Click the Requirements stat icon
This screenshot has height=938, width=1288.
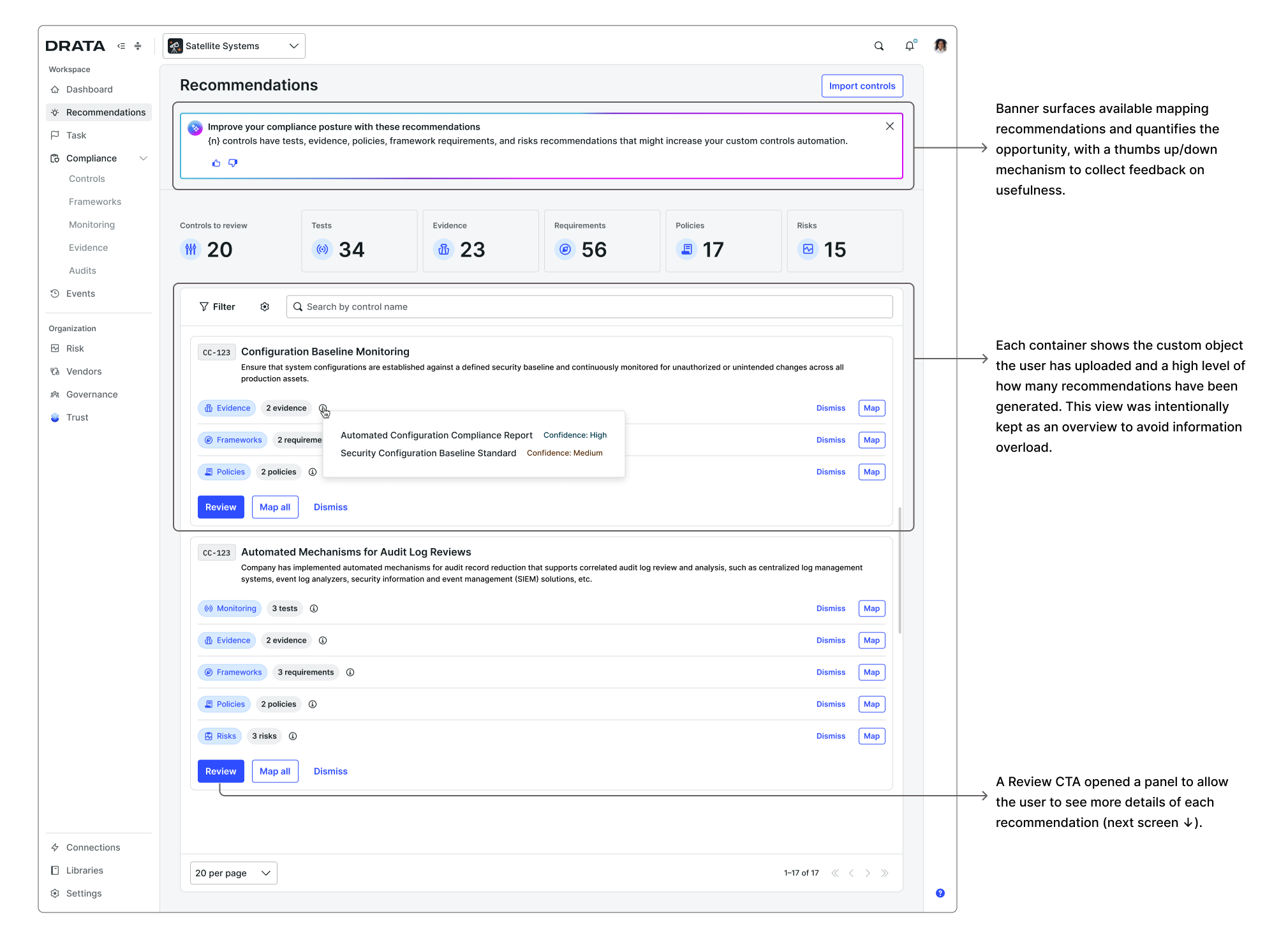(x=565, y=249)
